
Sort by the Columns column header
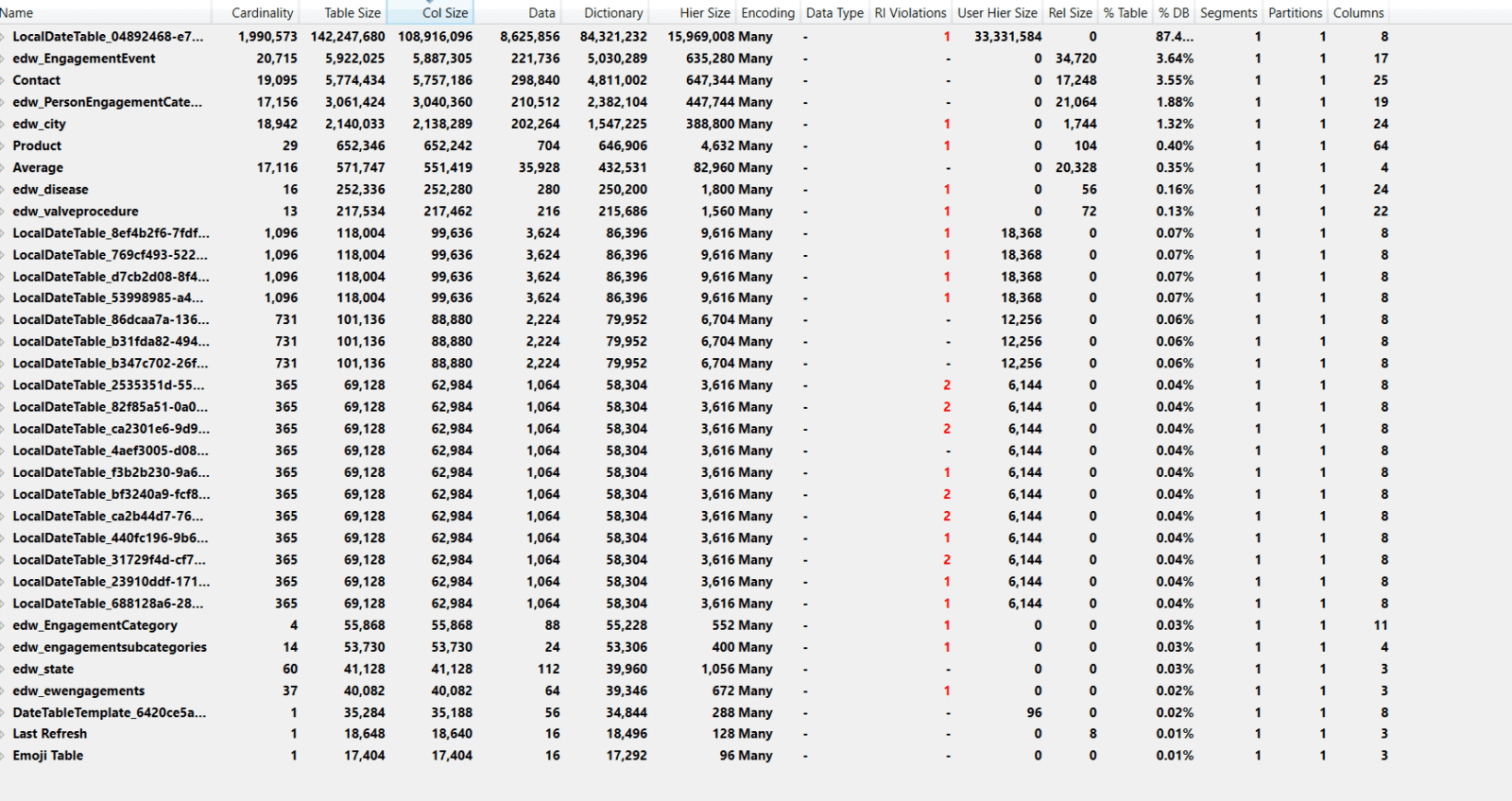(x=1358, y=13)
